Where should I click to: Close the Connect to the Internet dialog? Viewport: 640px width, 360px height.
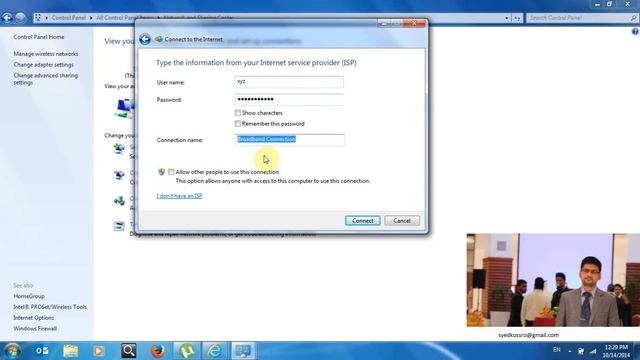point(414,24)
